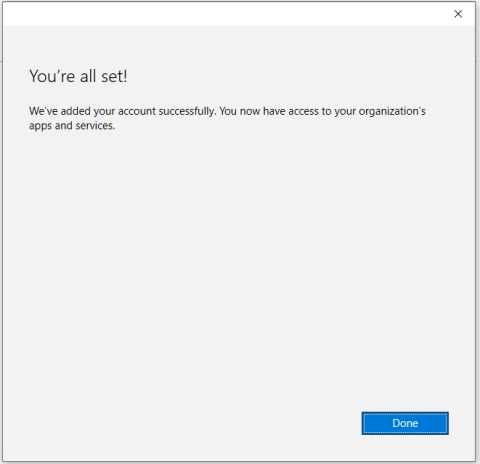Click the word "You're" in the heading
This screenshot has height=464, width=480.
(52, 76)
